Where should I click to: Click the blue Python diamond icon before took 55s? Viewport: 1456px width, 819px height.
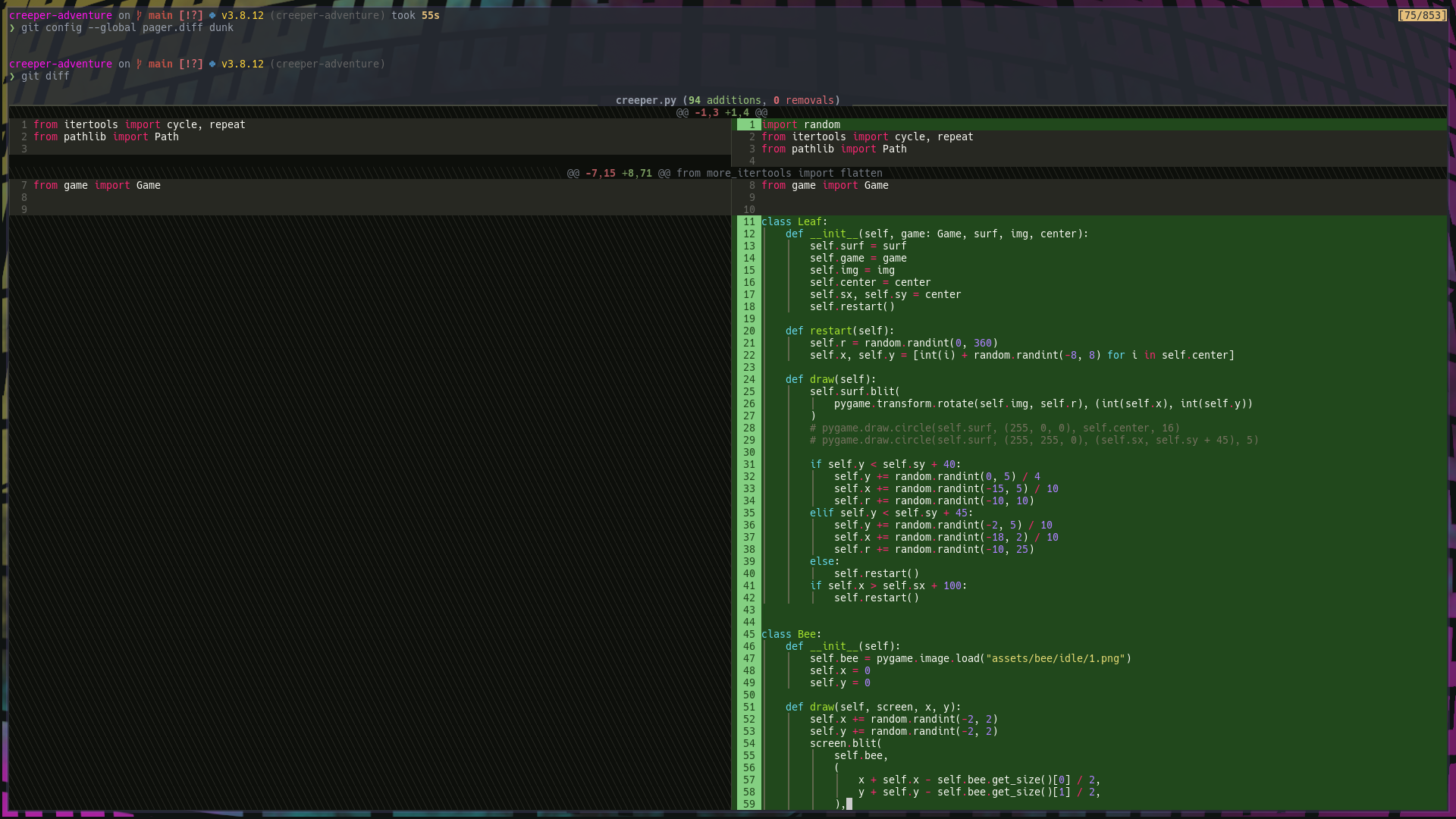coord(212,15)
